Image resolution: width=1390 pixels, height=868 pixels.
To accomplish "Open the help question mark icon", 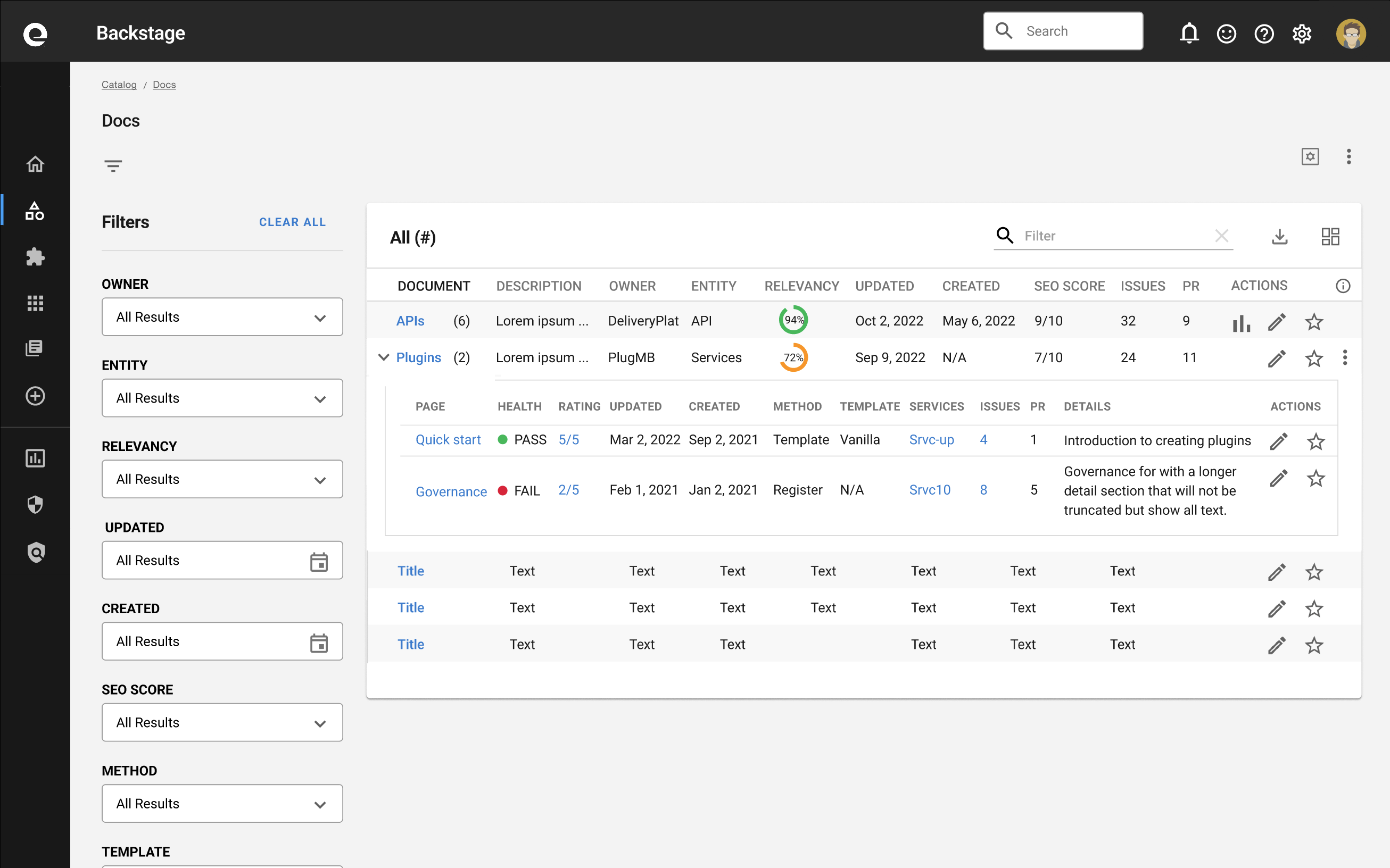I will (x=1264, y=34).
